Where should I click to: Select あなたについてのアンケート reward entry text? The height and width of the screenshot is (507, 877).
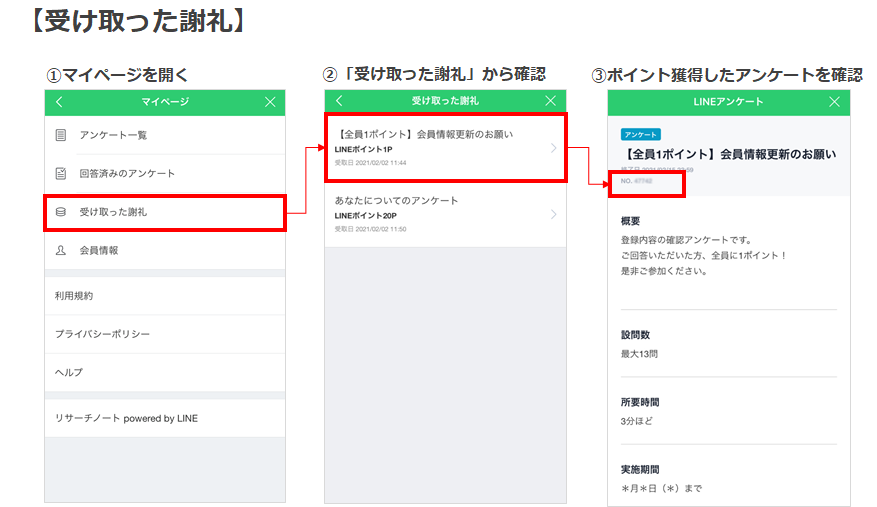(x=396, y=200)
